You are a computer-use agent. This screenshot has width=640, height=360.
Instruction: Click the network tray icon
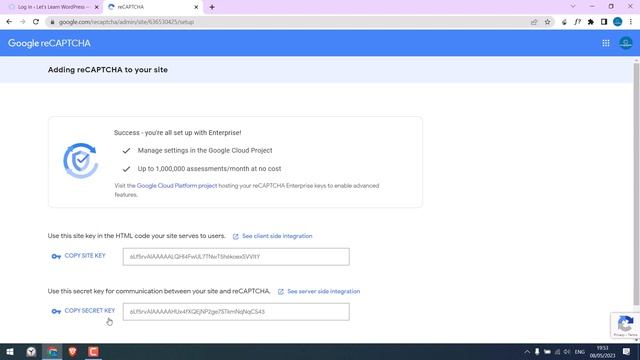557,352
